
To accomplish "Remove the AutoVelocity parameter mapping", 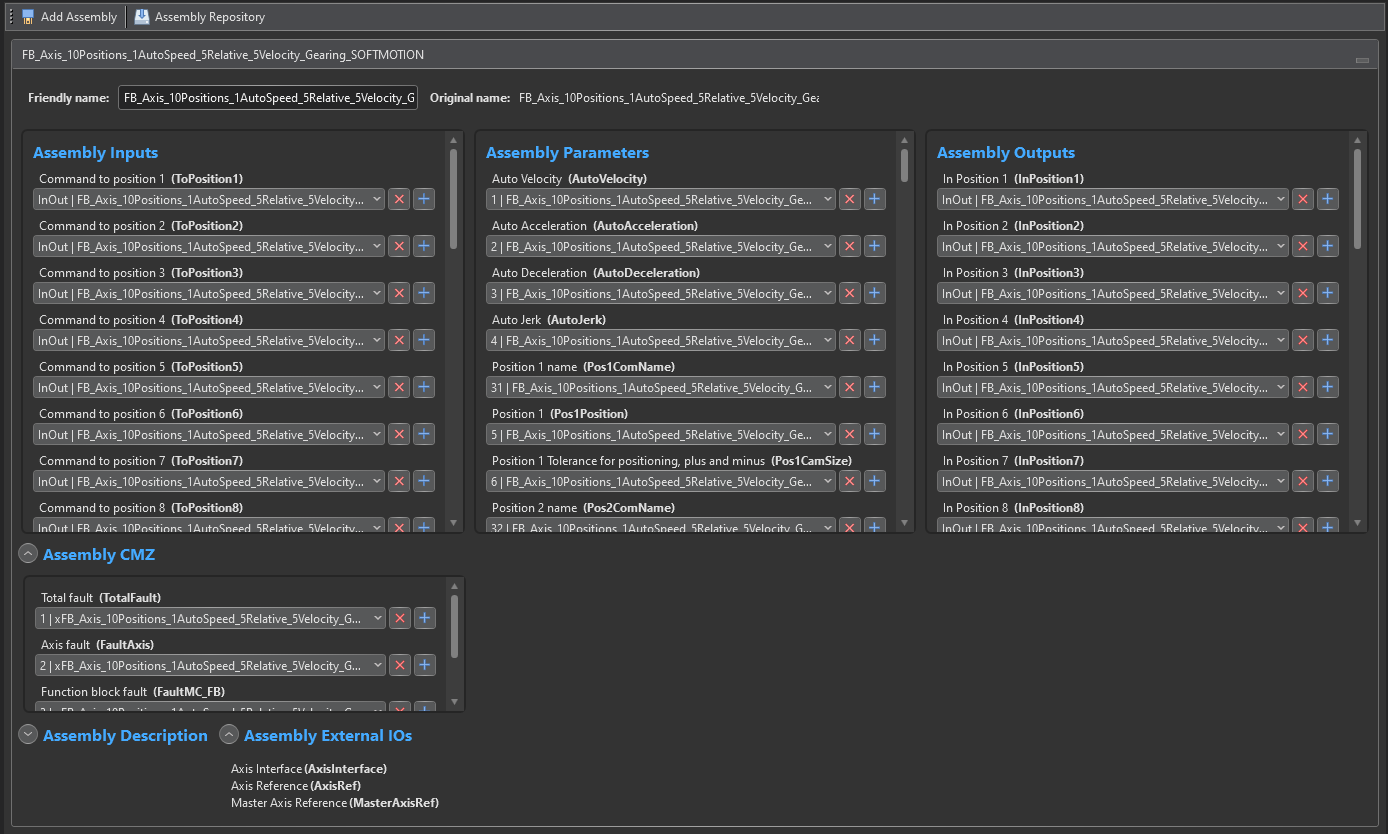I will pyautogui.click(x=850, y=199).
